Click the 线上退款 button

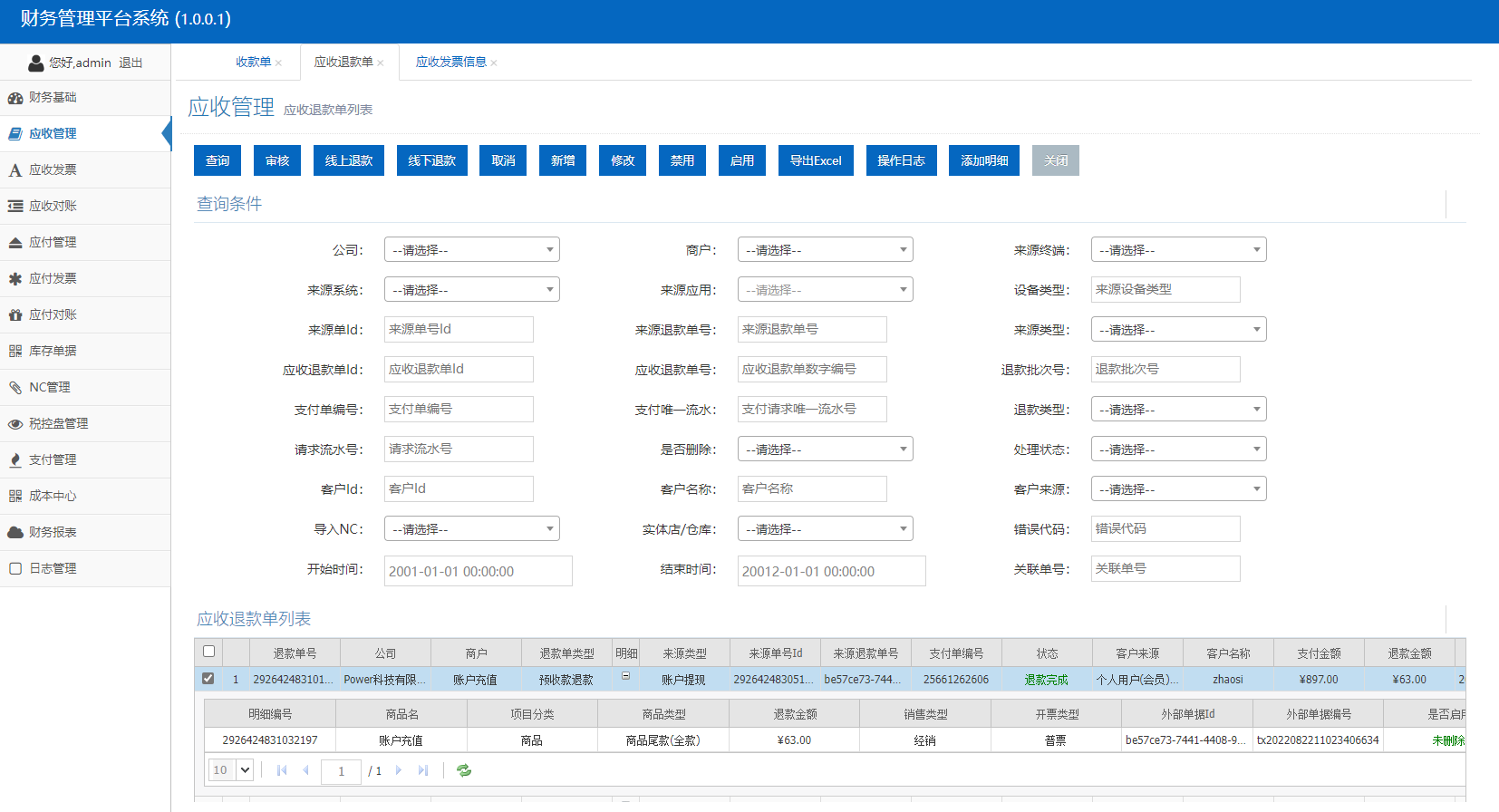(349, 160)
